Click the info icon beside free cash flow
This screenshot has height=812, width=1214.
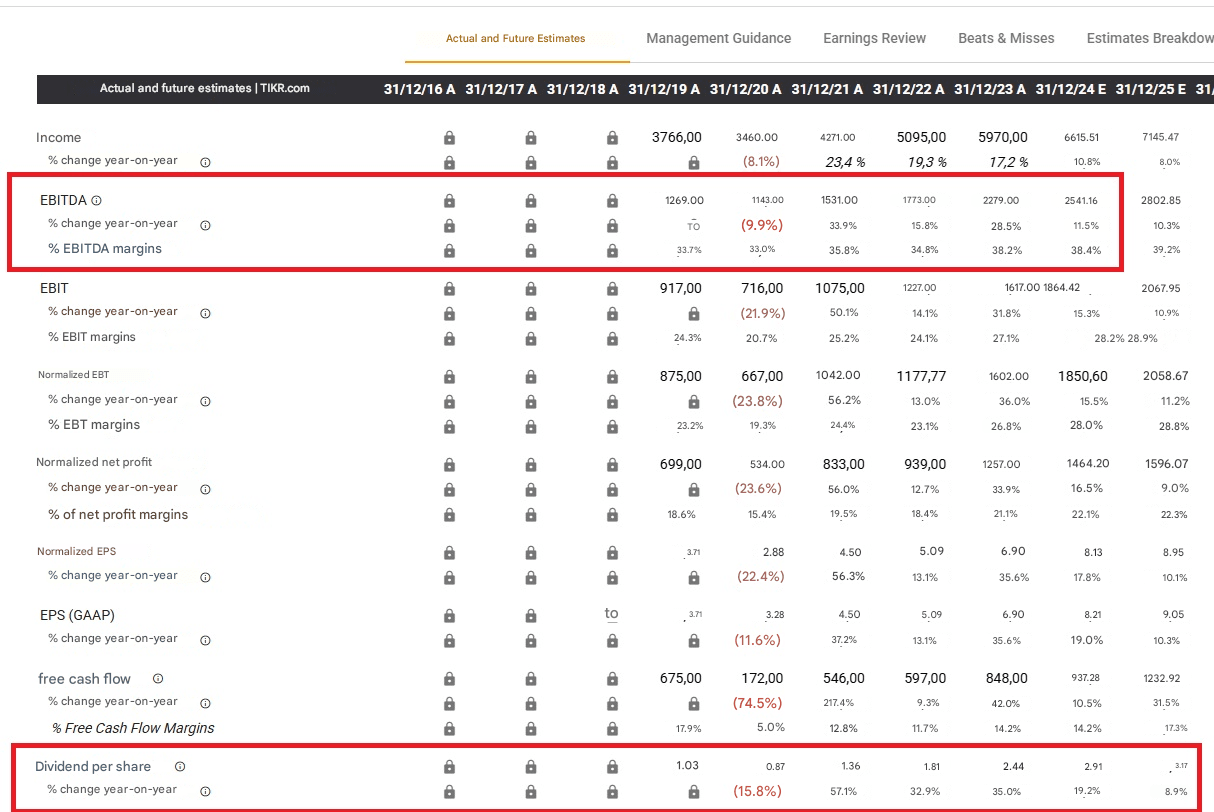point(158,679)
